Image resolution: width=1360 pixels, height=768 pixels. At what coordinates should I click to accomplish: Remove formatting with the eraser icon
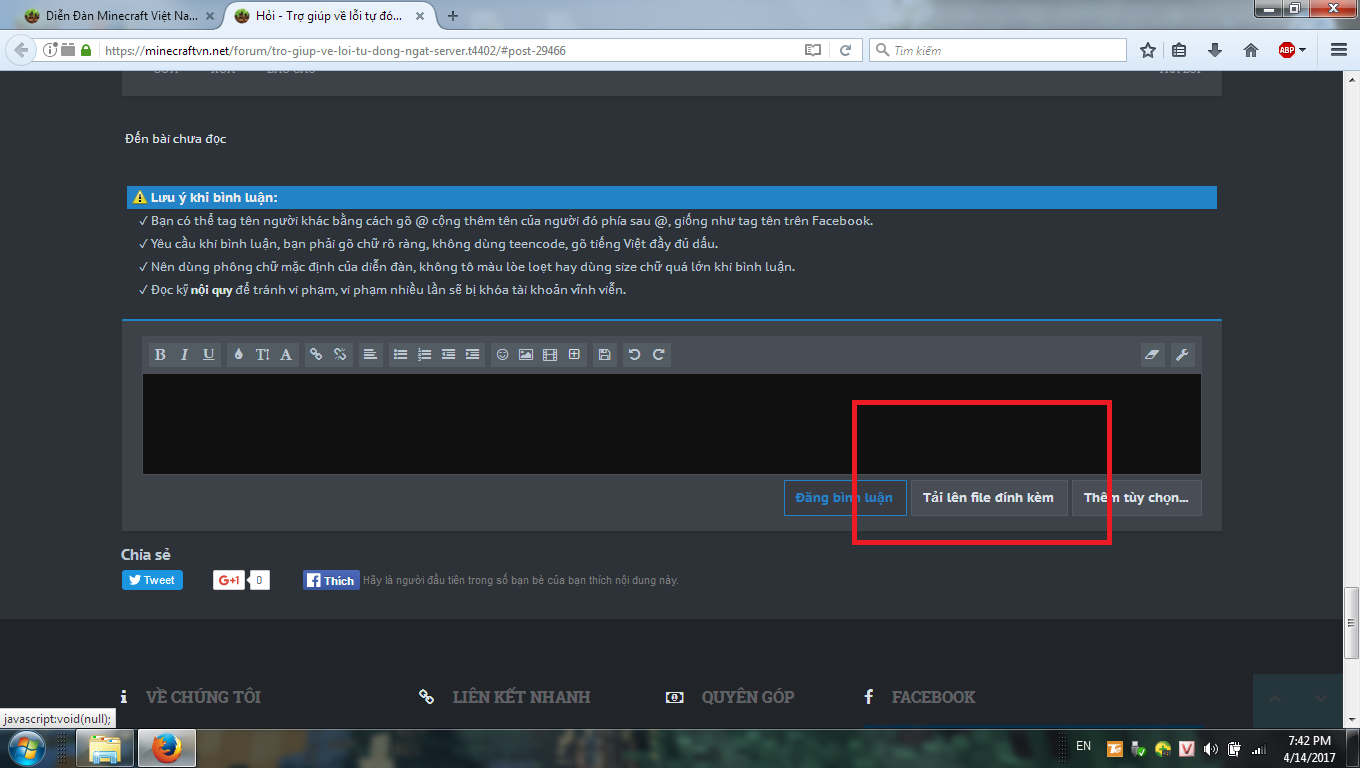1153,354
